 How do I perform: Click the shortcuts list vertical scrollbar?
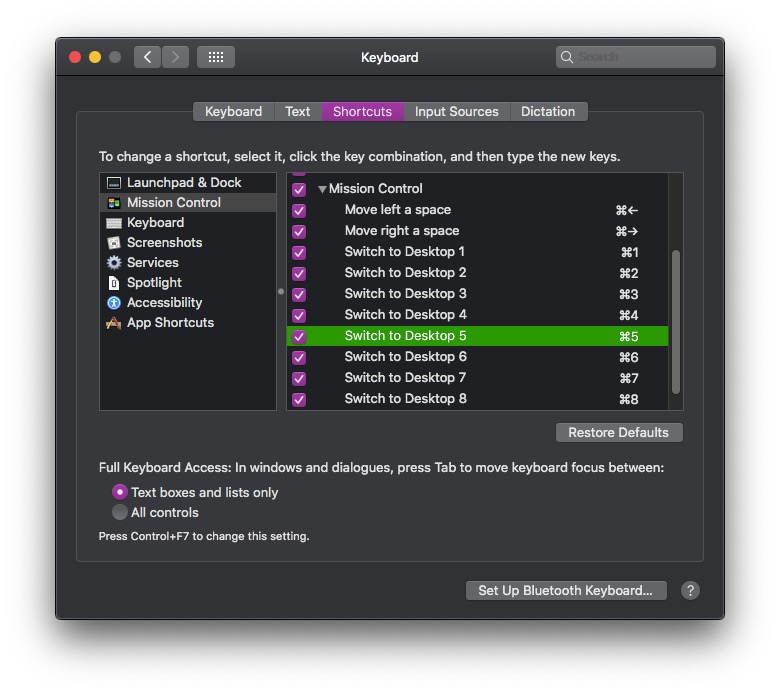(676, 320)
